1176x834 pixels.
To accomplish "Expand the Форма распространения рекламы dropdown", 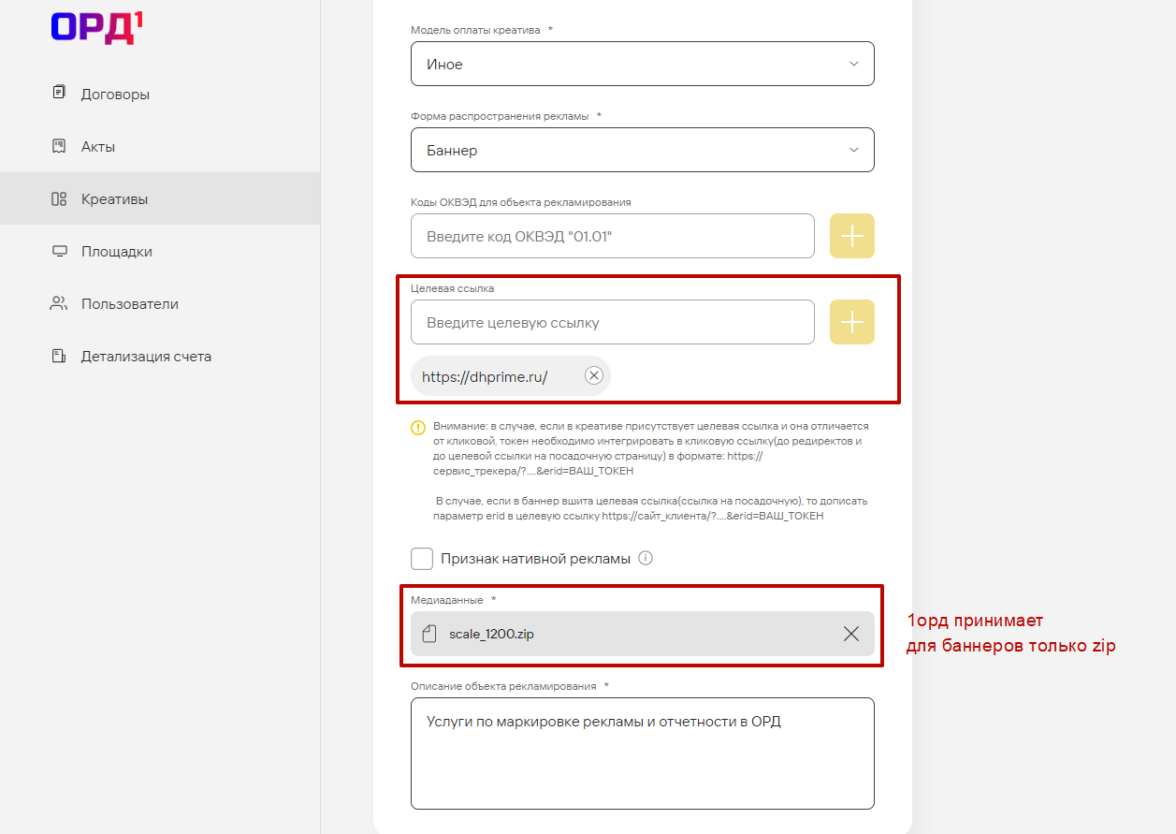I will (x=642, y=150).
